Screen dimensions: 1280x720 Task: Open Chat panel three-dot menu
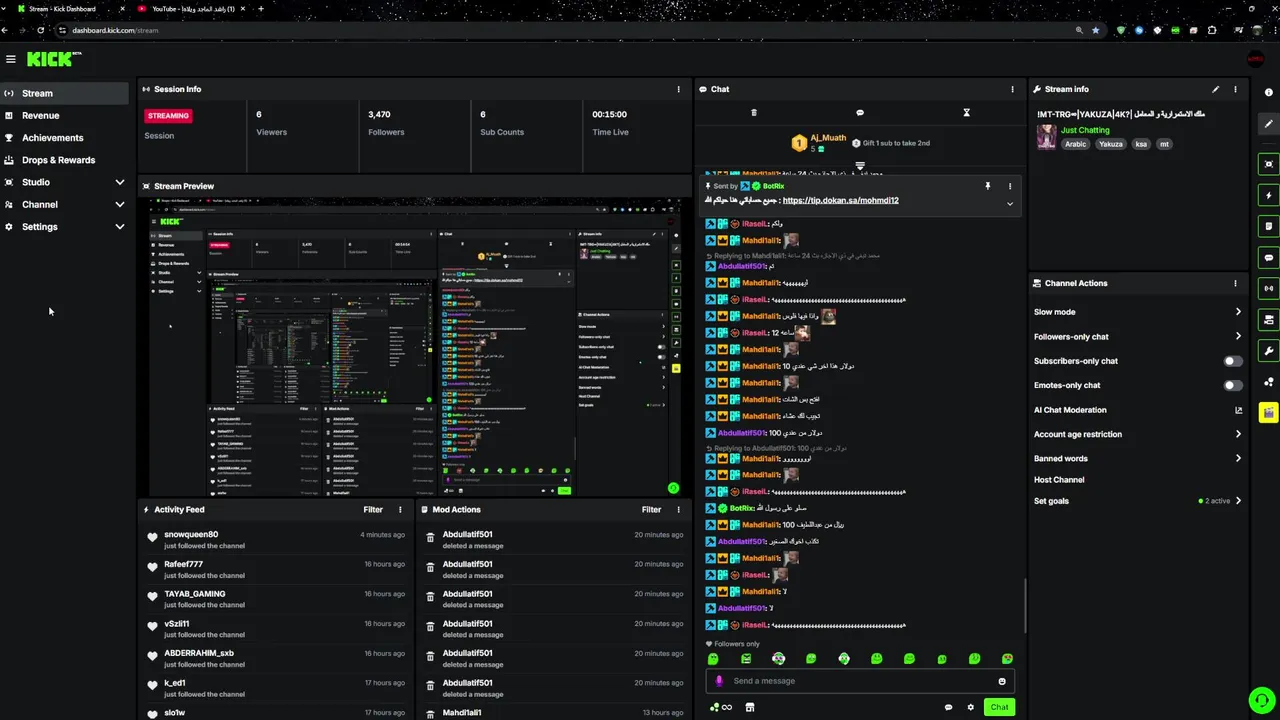[1012, 89]
